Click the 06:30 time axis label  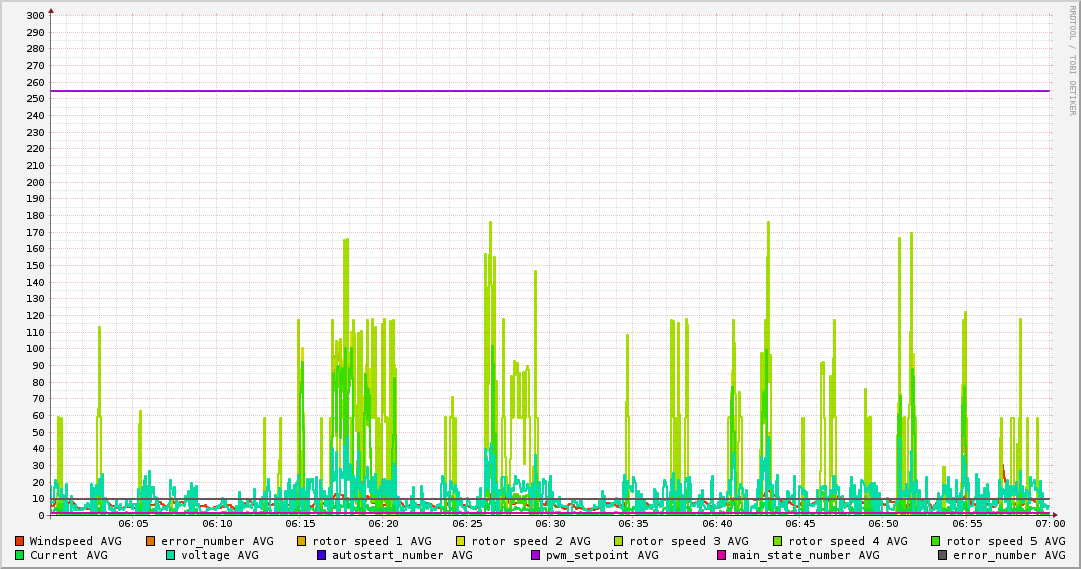tap(550, 524)
